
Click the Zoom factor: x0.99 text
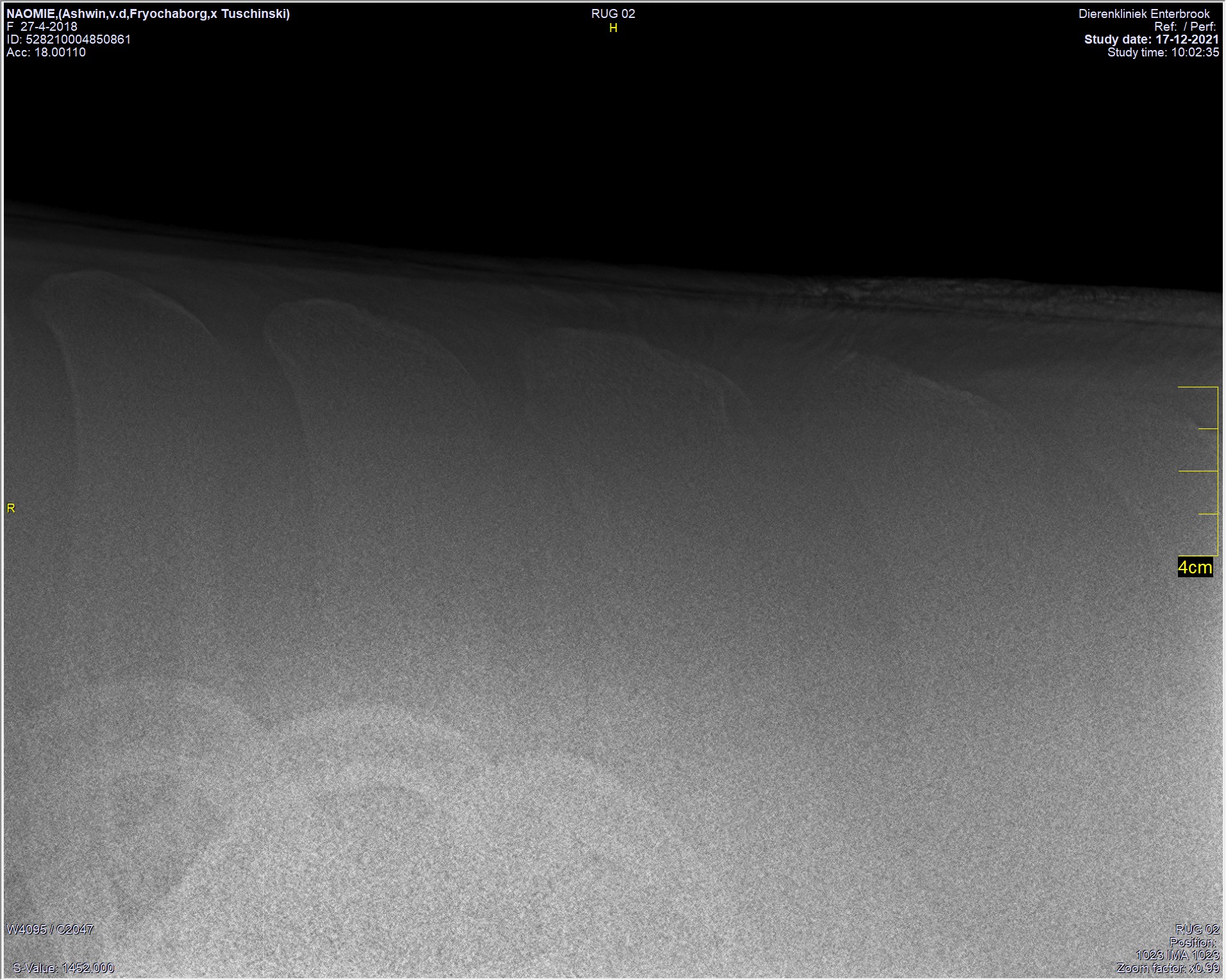[1168, 968]
